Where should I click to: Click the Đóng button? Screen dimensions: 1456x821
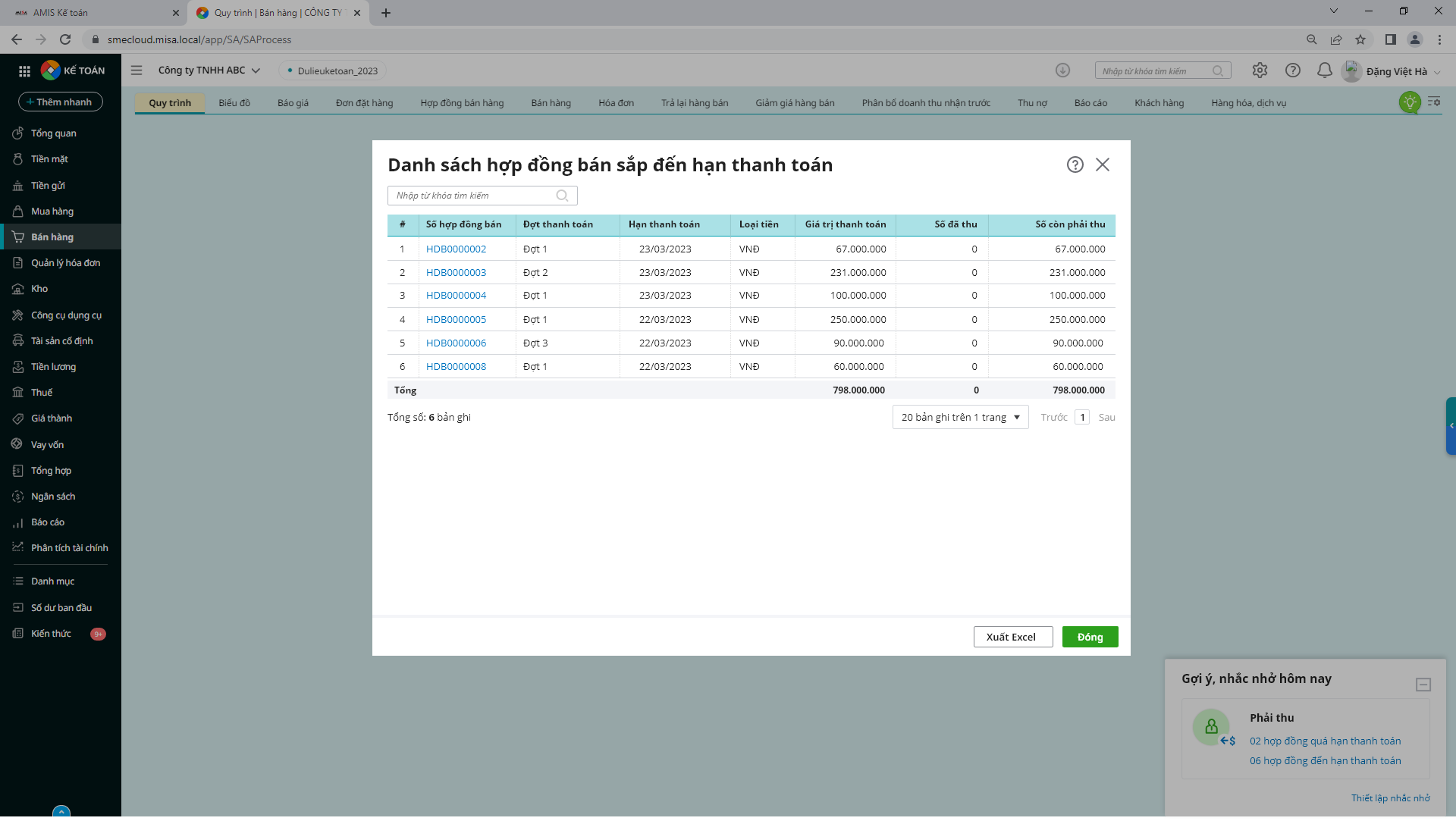pyautogui.click(x=1090, y=638)
